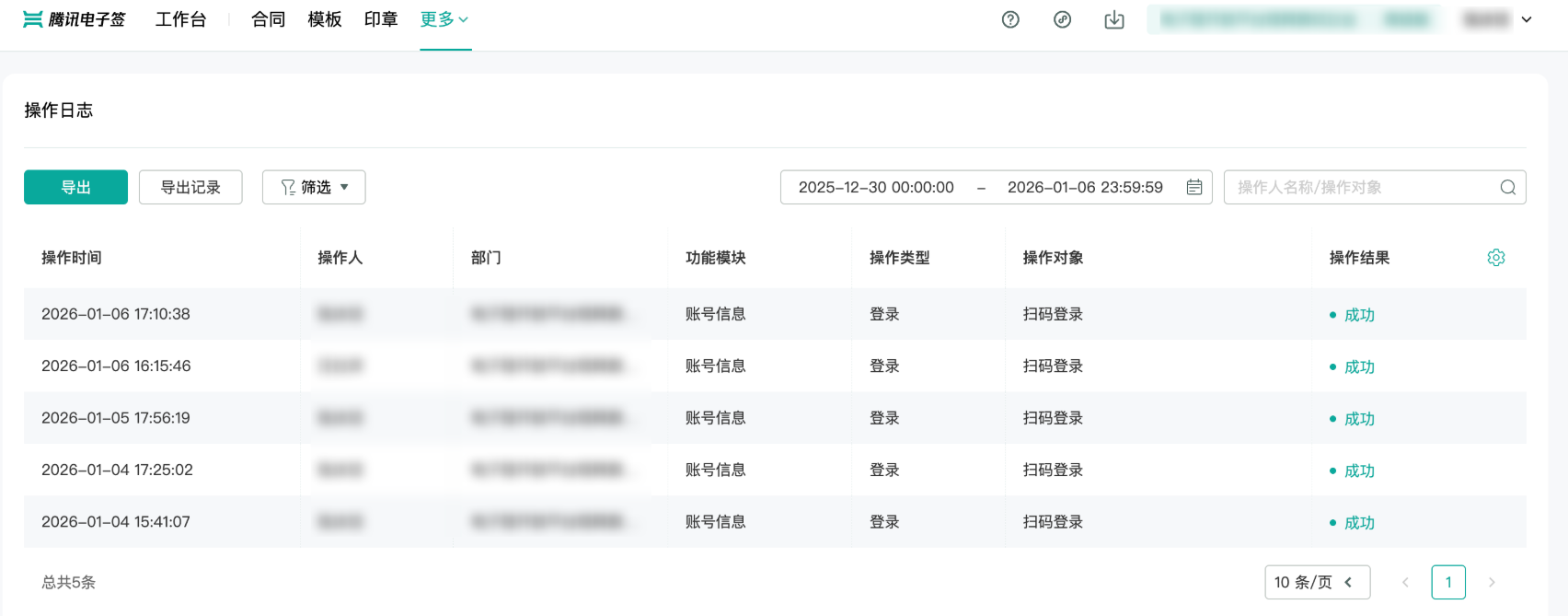Image resolution: width=1568 pixels, height=616 pixels.
Task: Open 导出记录 export records
Action: pyautogui.click(x=190, y=187)
